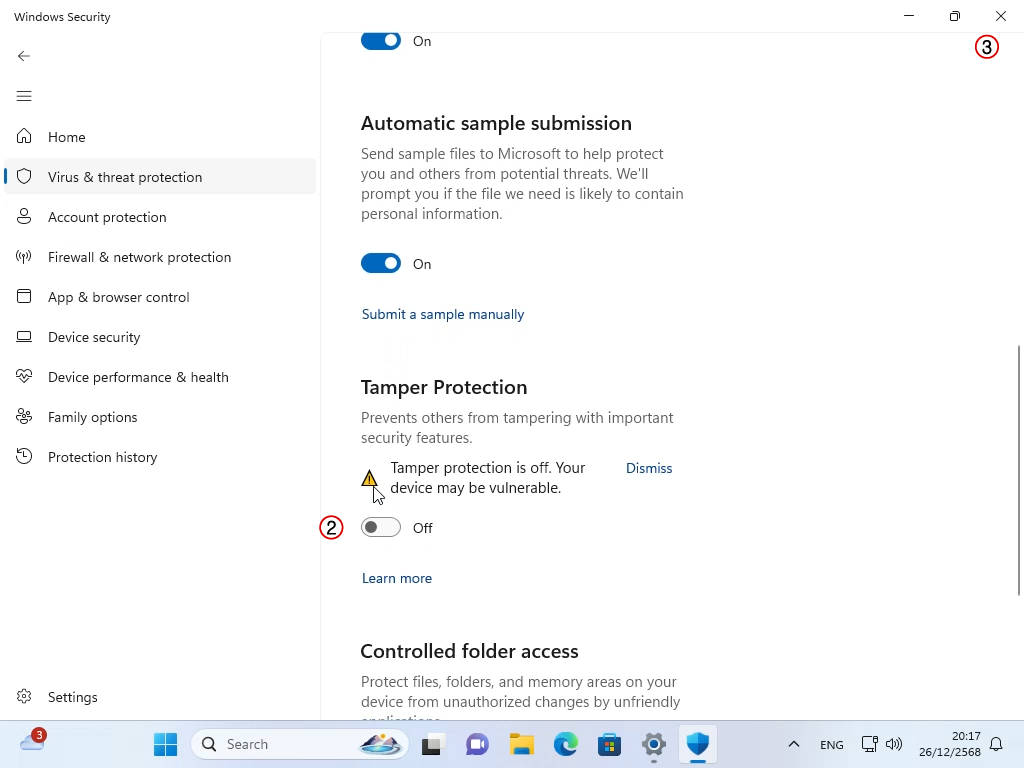
Task: Dismiss the tamper protection warning
Action: tap(649, 468)
